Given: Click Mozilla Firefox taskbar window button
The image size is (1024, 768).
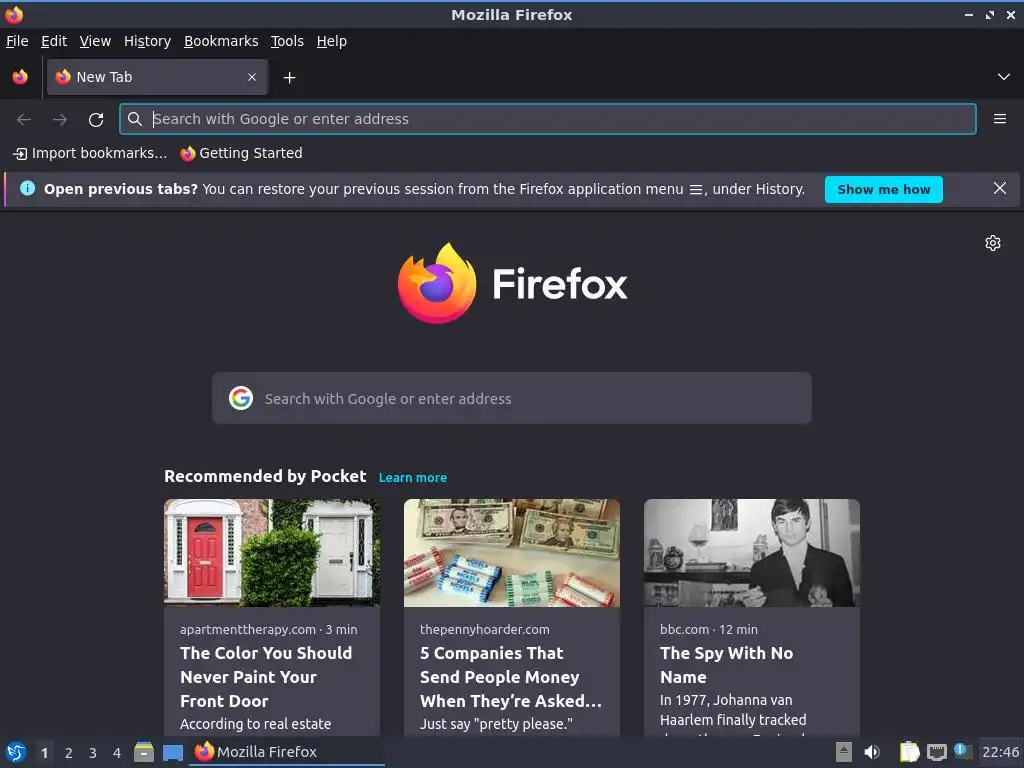Looking at the screenshot, I should point(287,752).
